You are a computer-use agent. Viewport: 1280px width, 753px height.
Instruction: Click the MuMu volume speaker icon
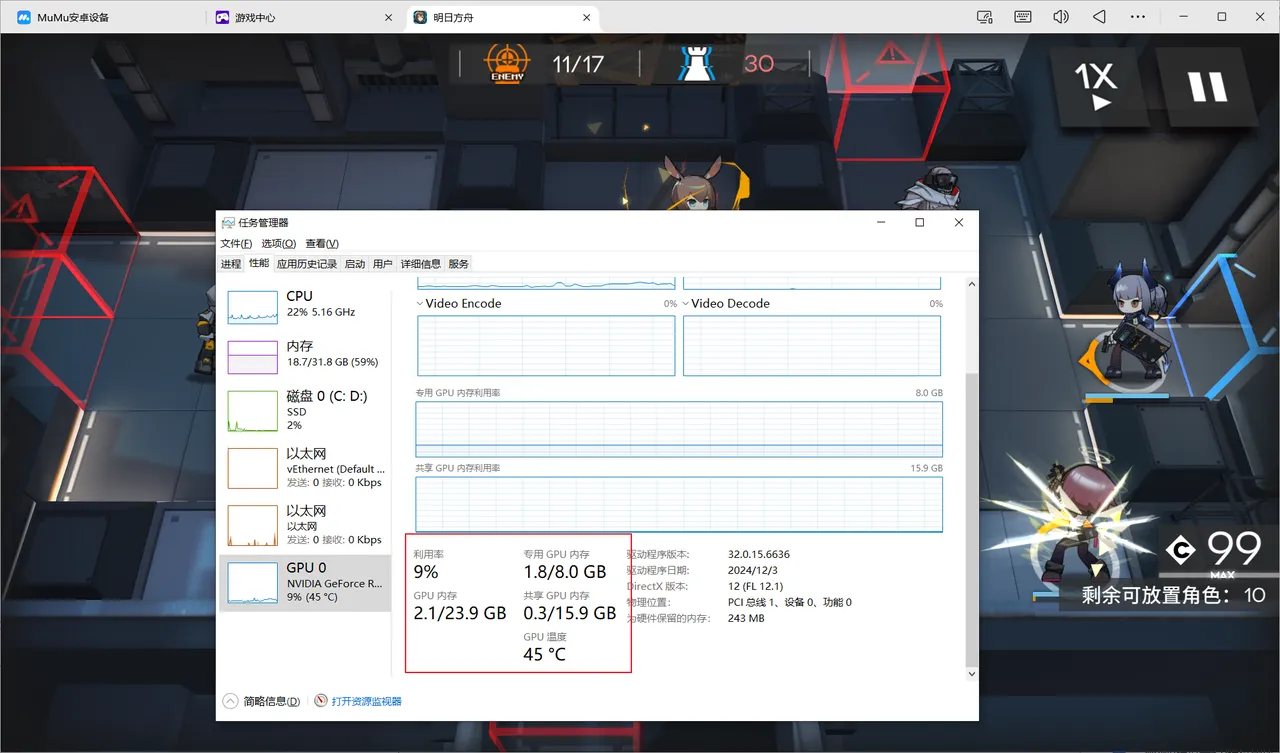pyautogui.click(x=1061, y=17)
